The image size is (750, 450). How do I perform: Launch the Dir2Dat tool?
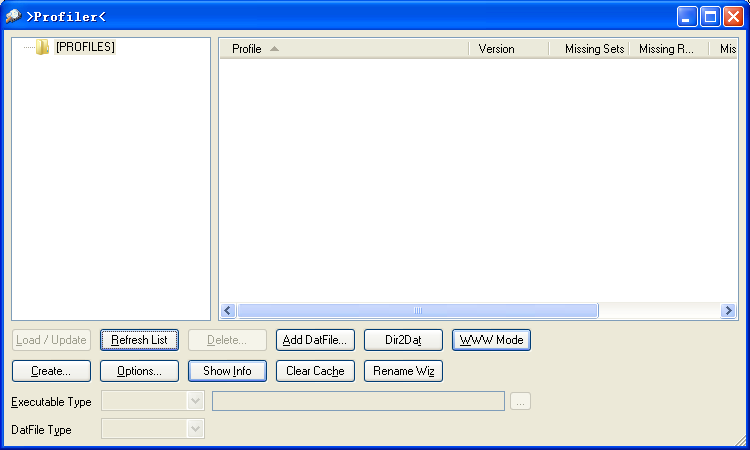(x=403, y=340)
